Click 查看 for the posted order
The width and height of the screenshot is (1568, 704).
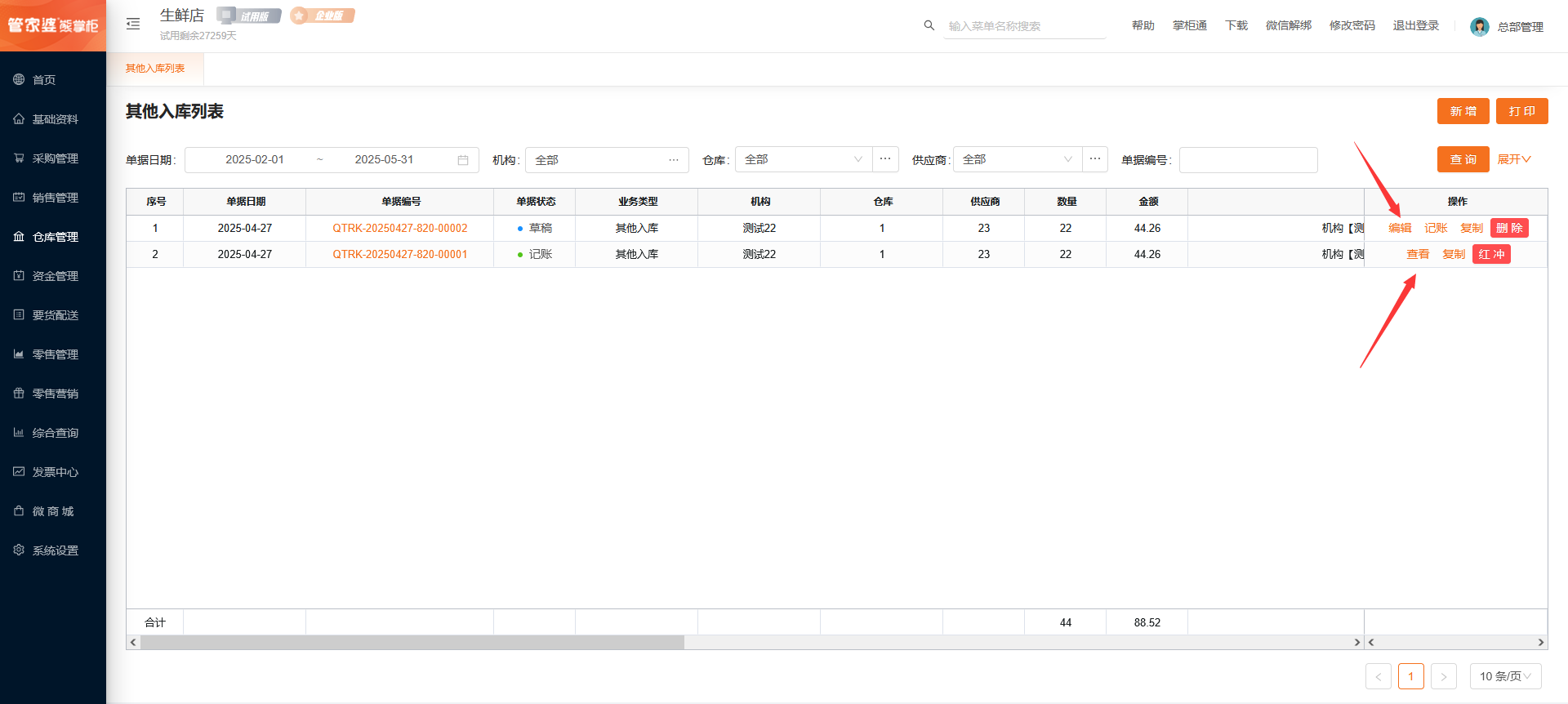[1418, 254]
